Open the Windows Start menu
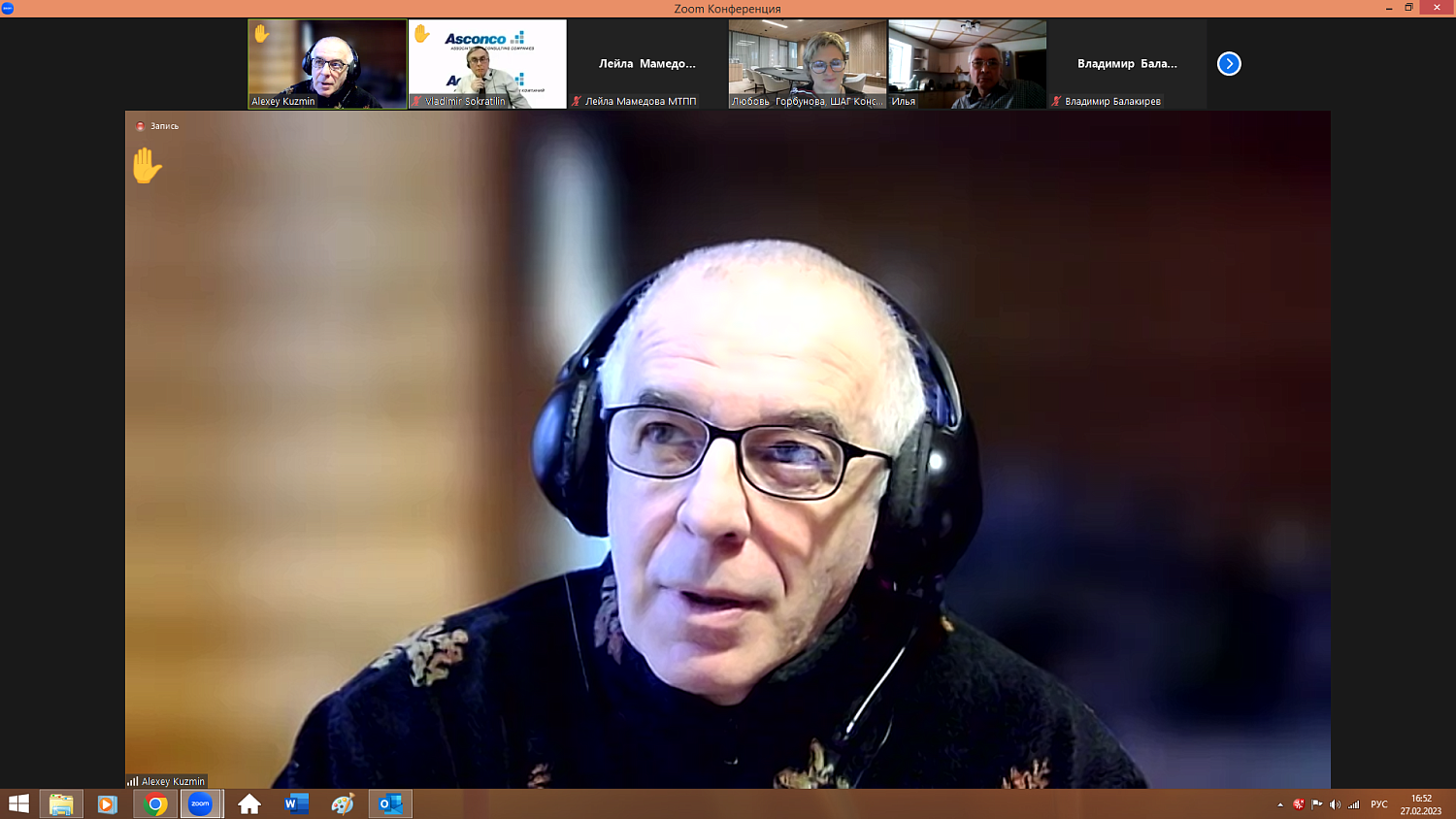 (18, 804)
